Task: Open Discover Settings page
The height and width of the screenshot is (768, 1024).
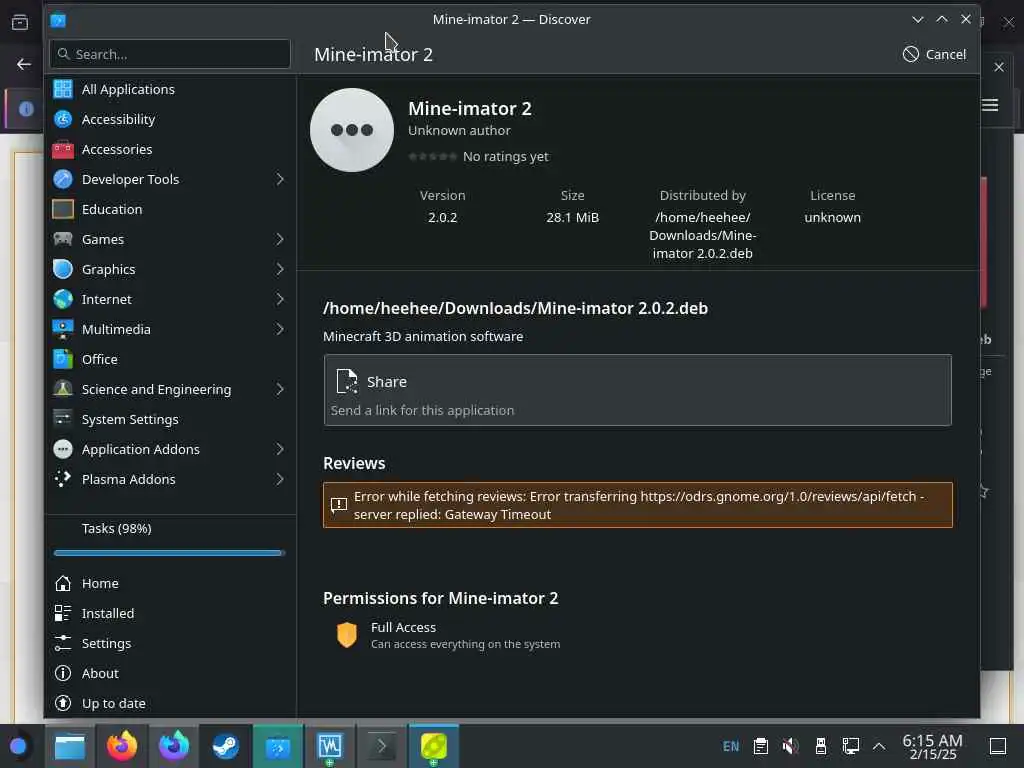Action: tap(170, 643)
